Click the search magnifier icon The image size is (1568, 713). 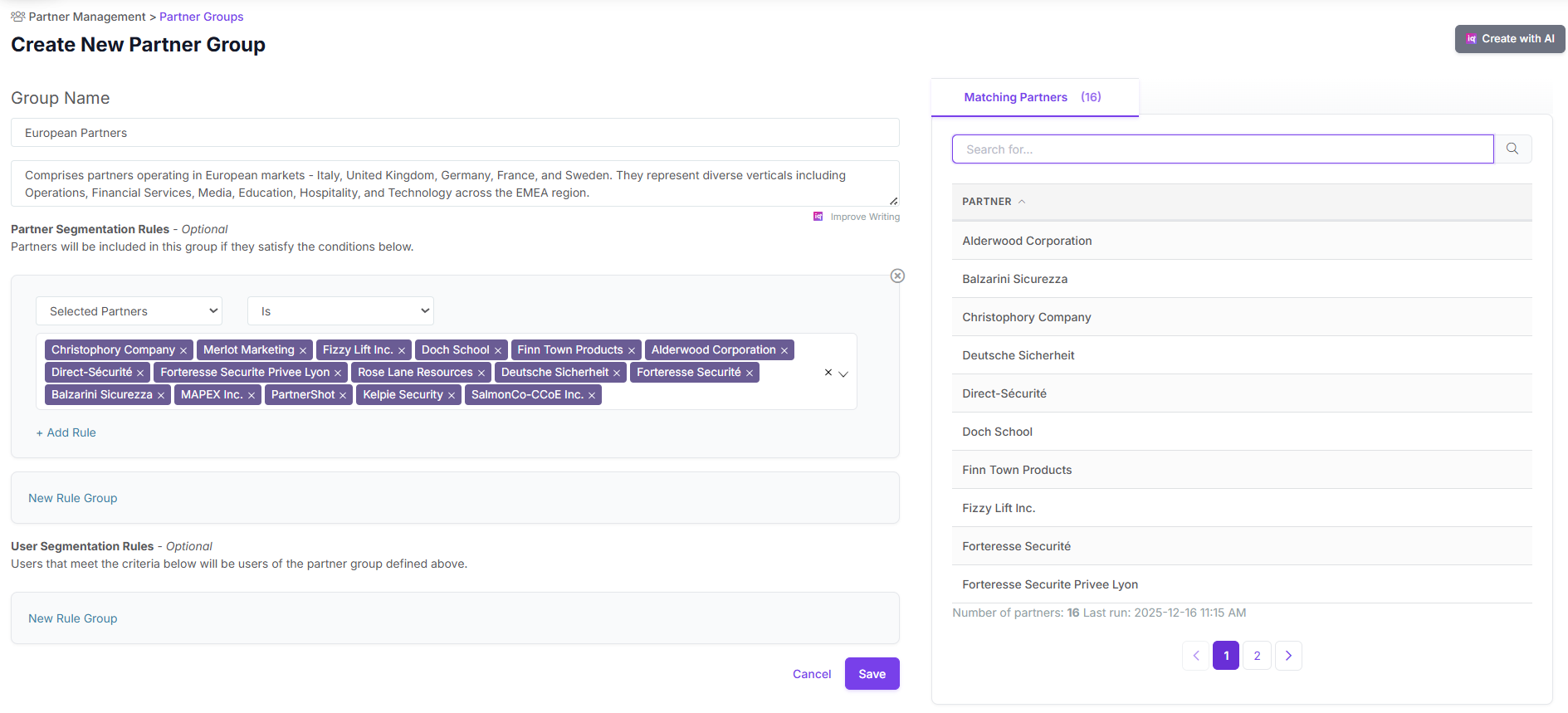pyautogui.click(x=1512, y=149)
